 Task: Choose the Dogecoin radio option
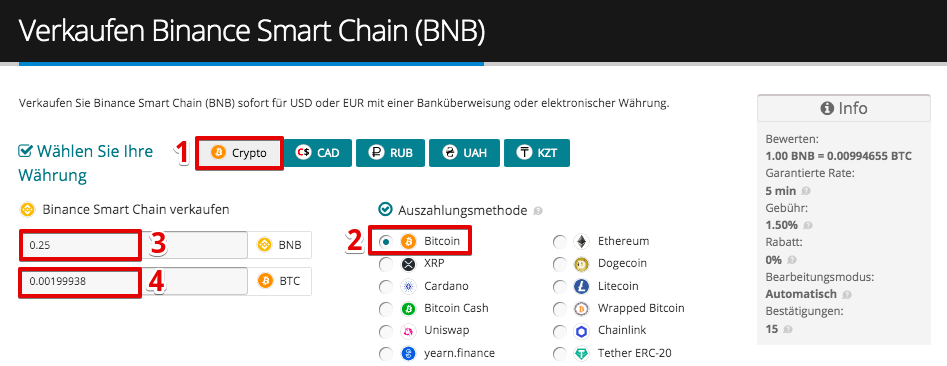[x=560, y=265]
